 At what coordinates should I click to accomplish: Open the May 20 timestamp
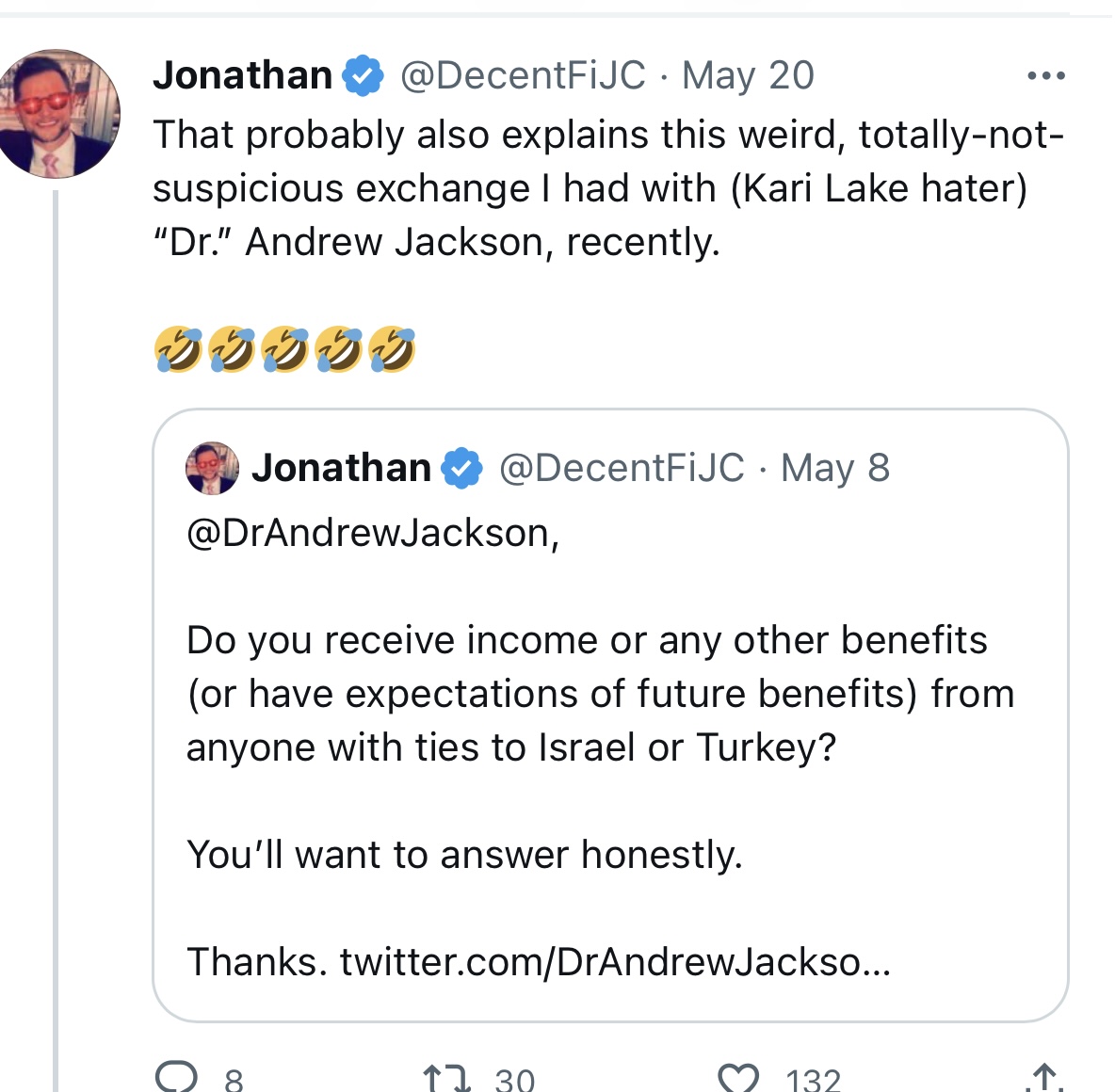click(748, 76)
